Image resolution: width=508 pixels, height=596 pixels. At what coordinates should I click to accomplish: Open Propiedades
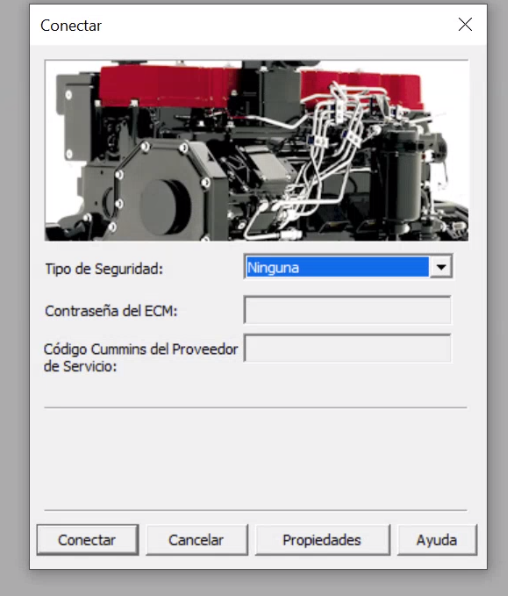(322, 540)
